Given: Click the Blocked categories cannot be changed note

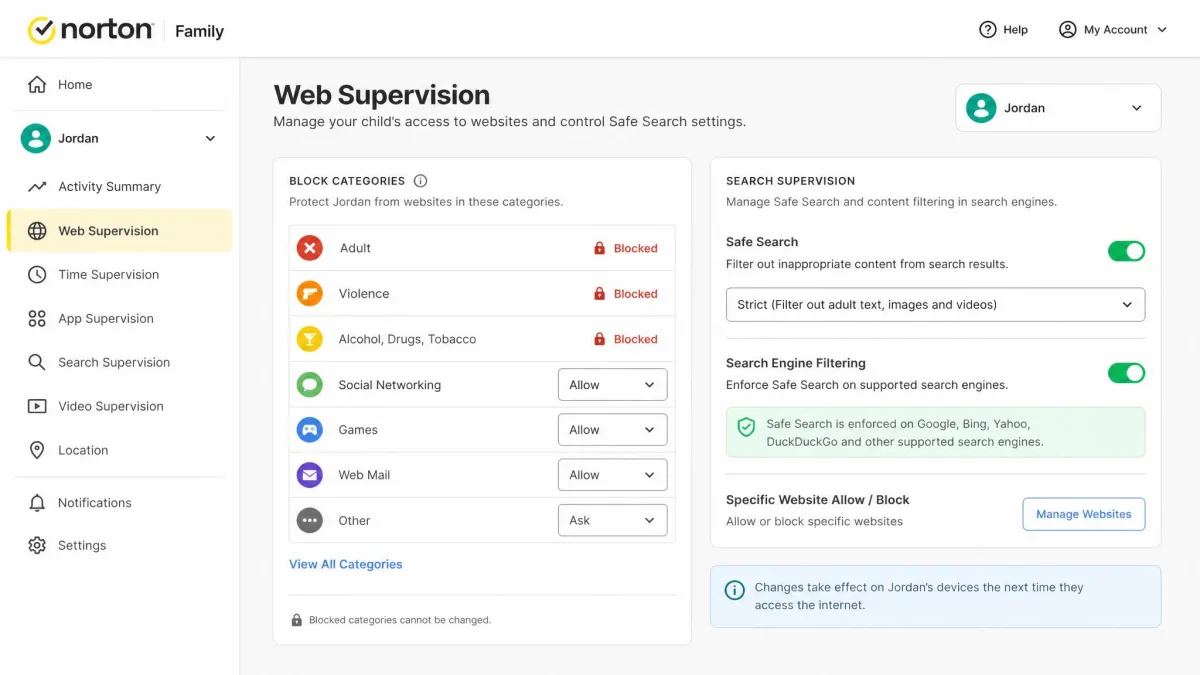Looking at the screenshot, I should [x=400, y=620].
